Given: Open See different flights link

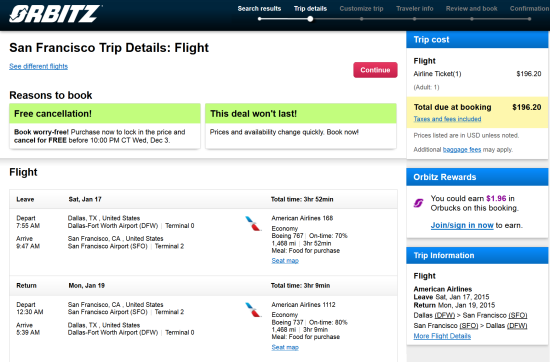Looking at the screenshot, I should point(39,66).
